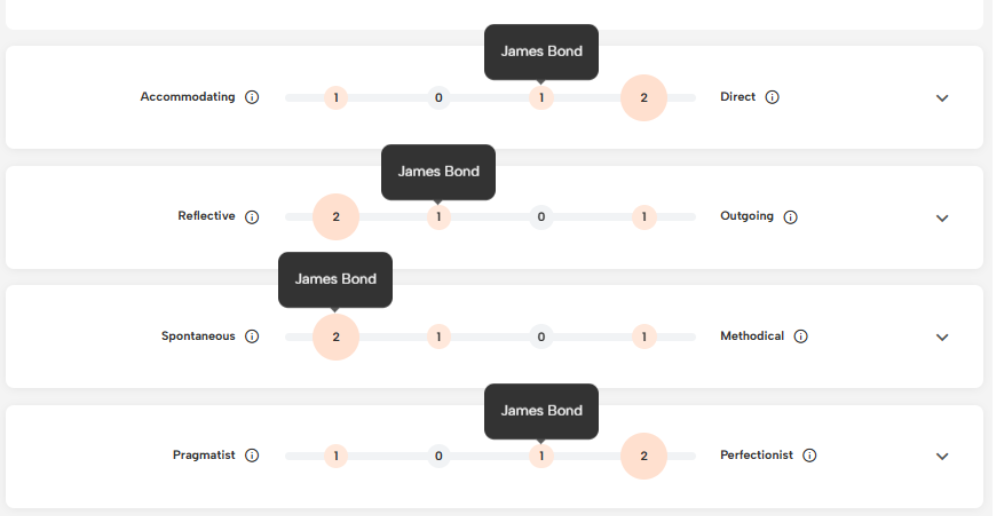Select the large 2 bubble near Direct
Screen dimensions: 993x516
pos(644,98)
